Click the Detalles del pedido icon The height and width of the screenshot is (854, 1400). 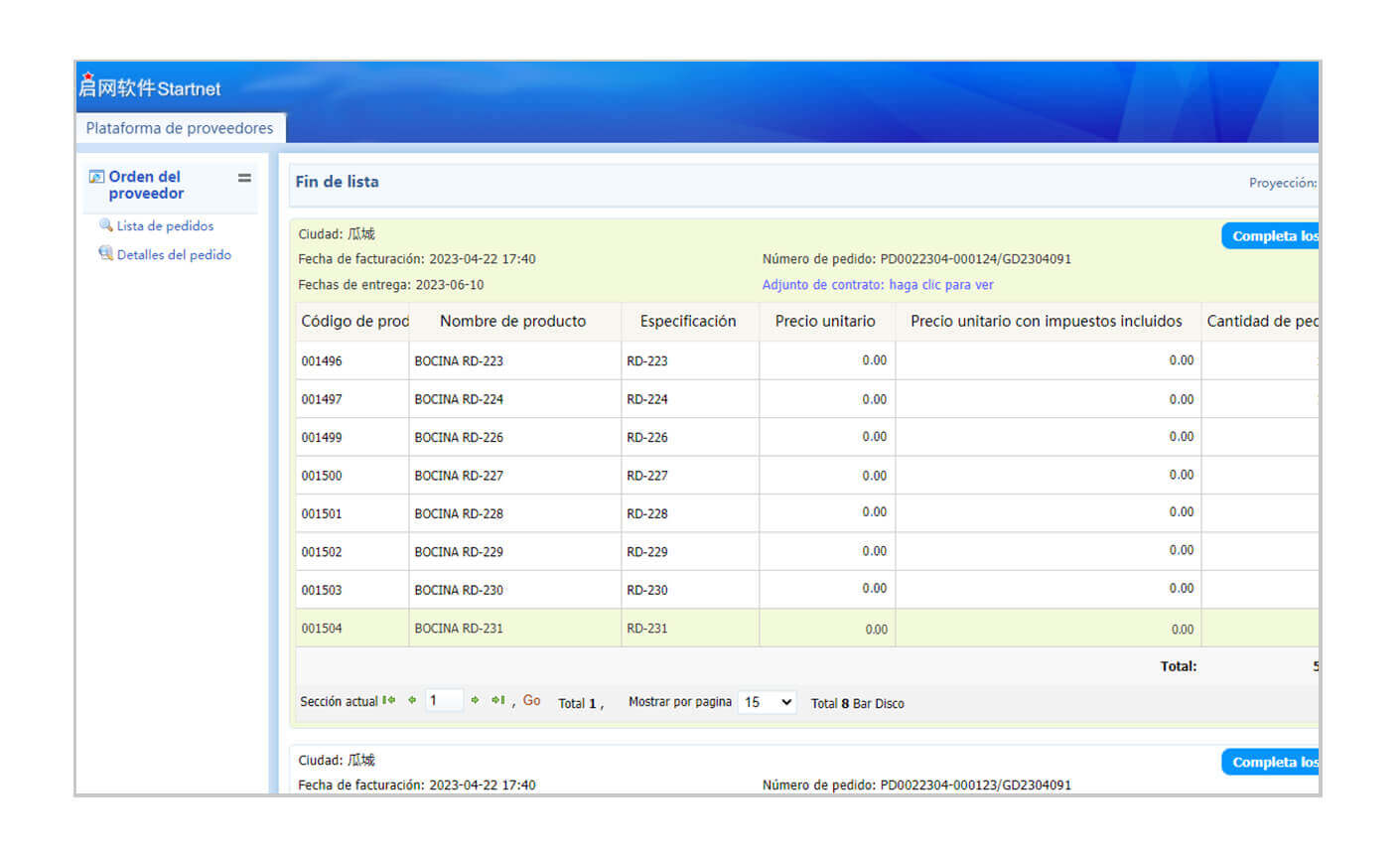pos(105,254)
